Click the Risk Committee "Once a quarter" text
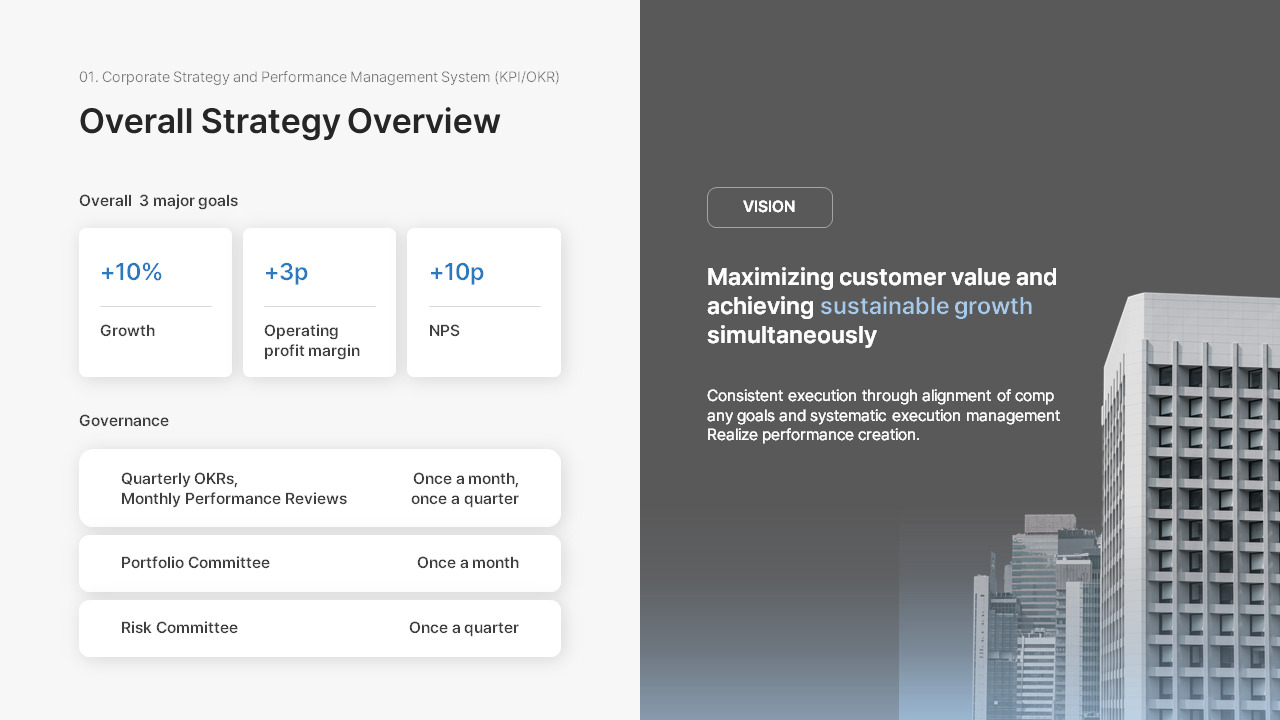The height and width of the screenshot is (720, 1280). click(463, 628)
